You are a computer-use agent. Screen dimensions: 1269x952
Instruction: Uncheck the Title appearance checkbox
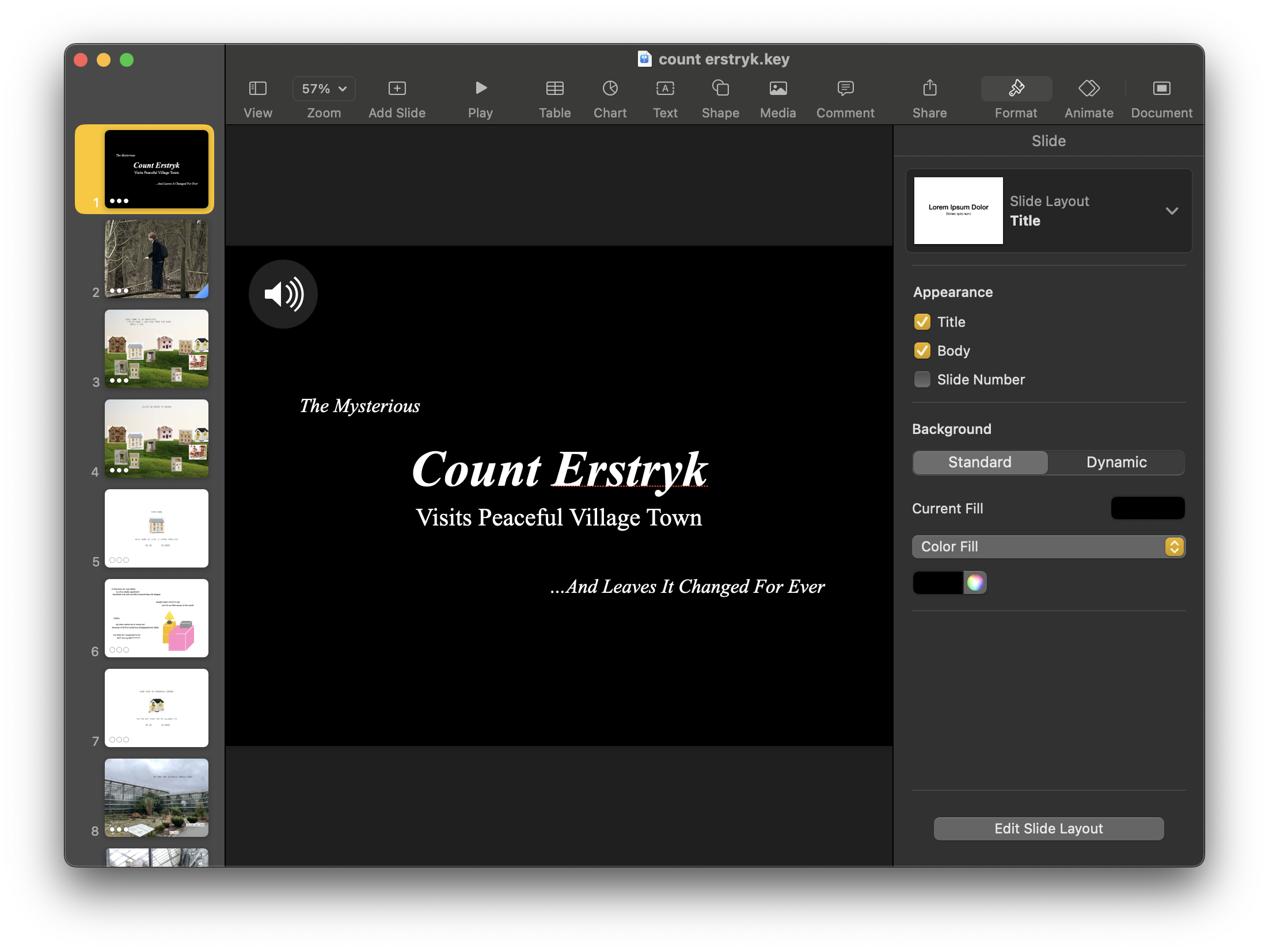(x=922, y=322)
